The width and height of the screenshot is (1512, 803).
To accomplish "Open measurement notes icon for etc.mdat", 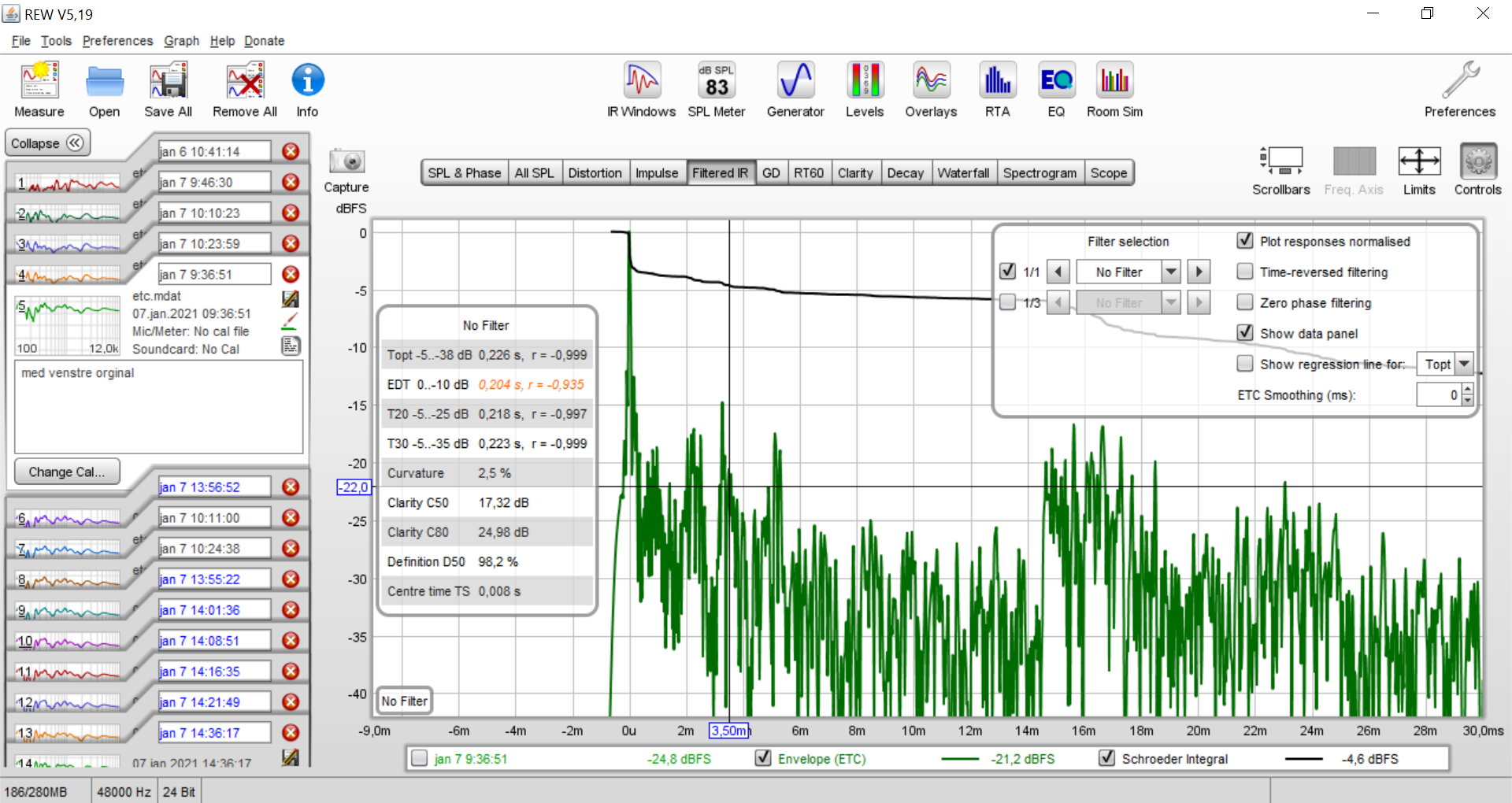I will pos(290,346).
